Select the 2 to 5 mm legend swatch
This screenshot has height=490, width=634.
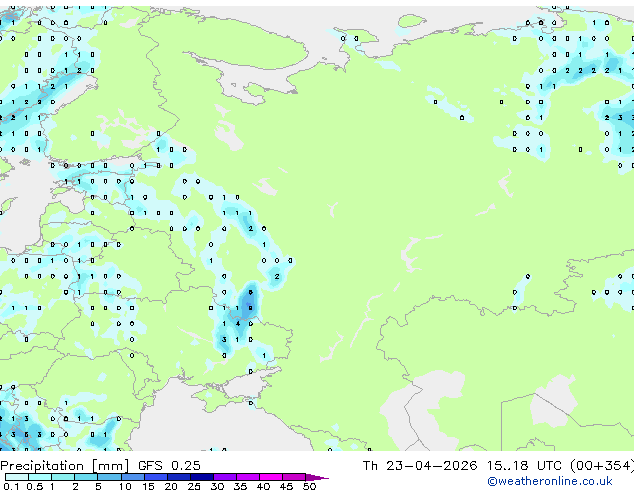pyautogui.click(x=86, y=477)
